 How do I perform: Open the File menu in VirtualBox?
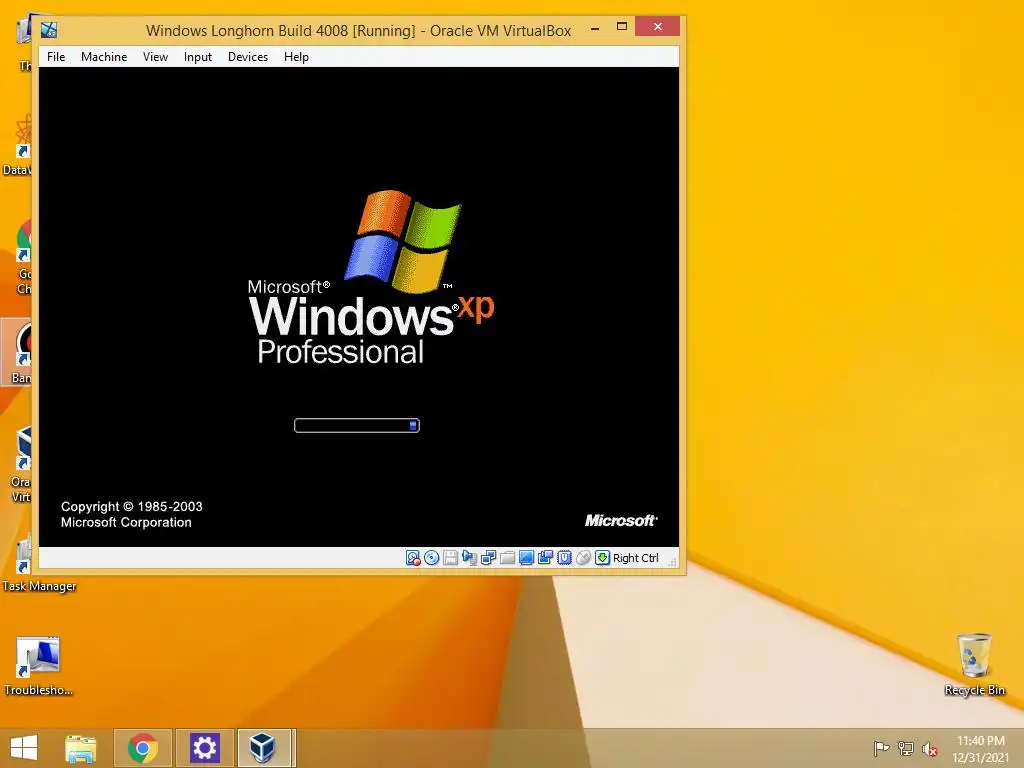[56, 57]
